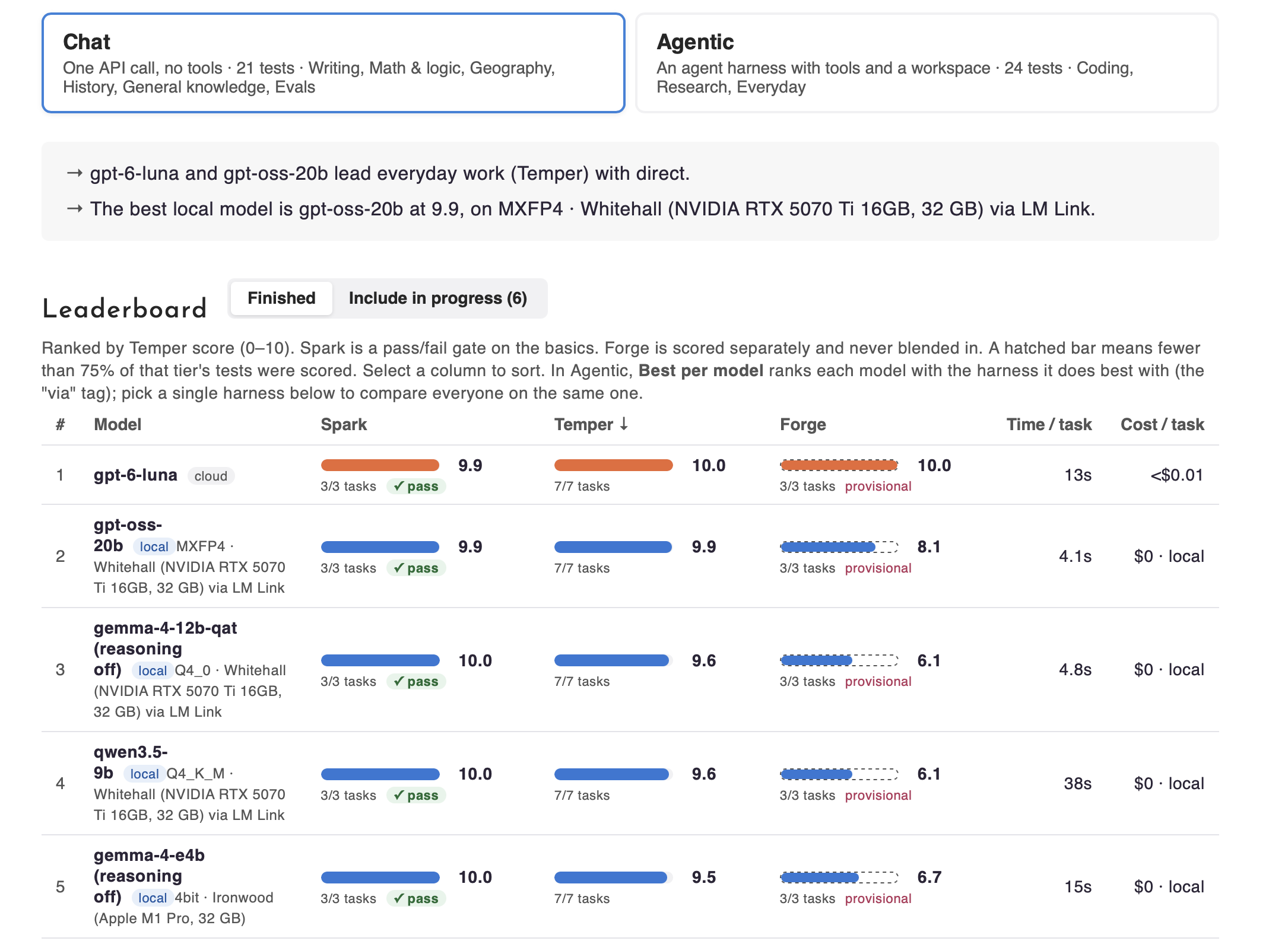Viewport: 1288px width, 941px height.
Task: Select the Finished leaderboard toggle
Action: click(x=281, y=298)
